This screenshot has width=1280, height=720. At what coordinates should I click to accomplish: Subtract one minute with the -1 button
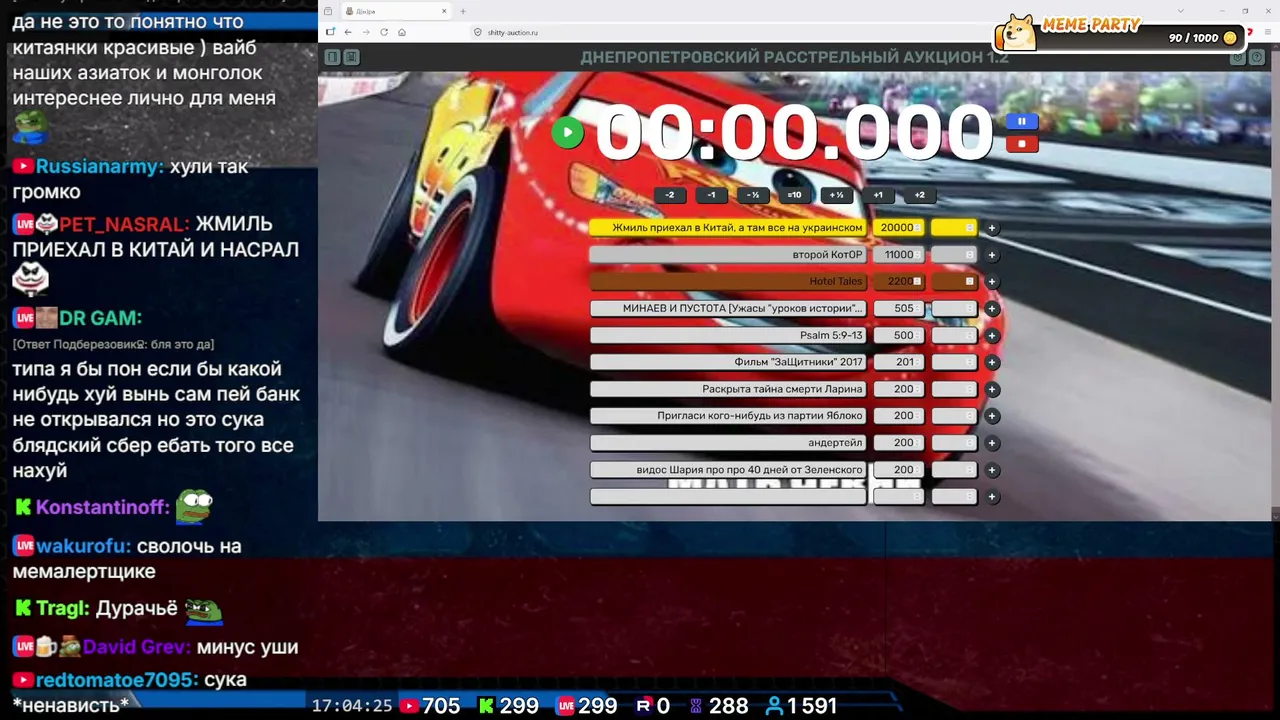711,195
